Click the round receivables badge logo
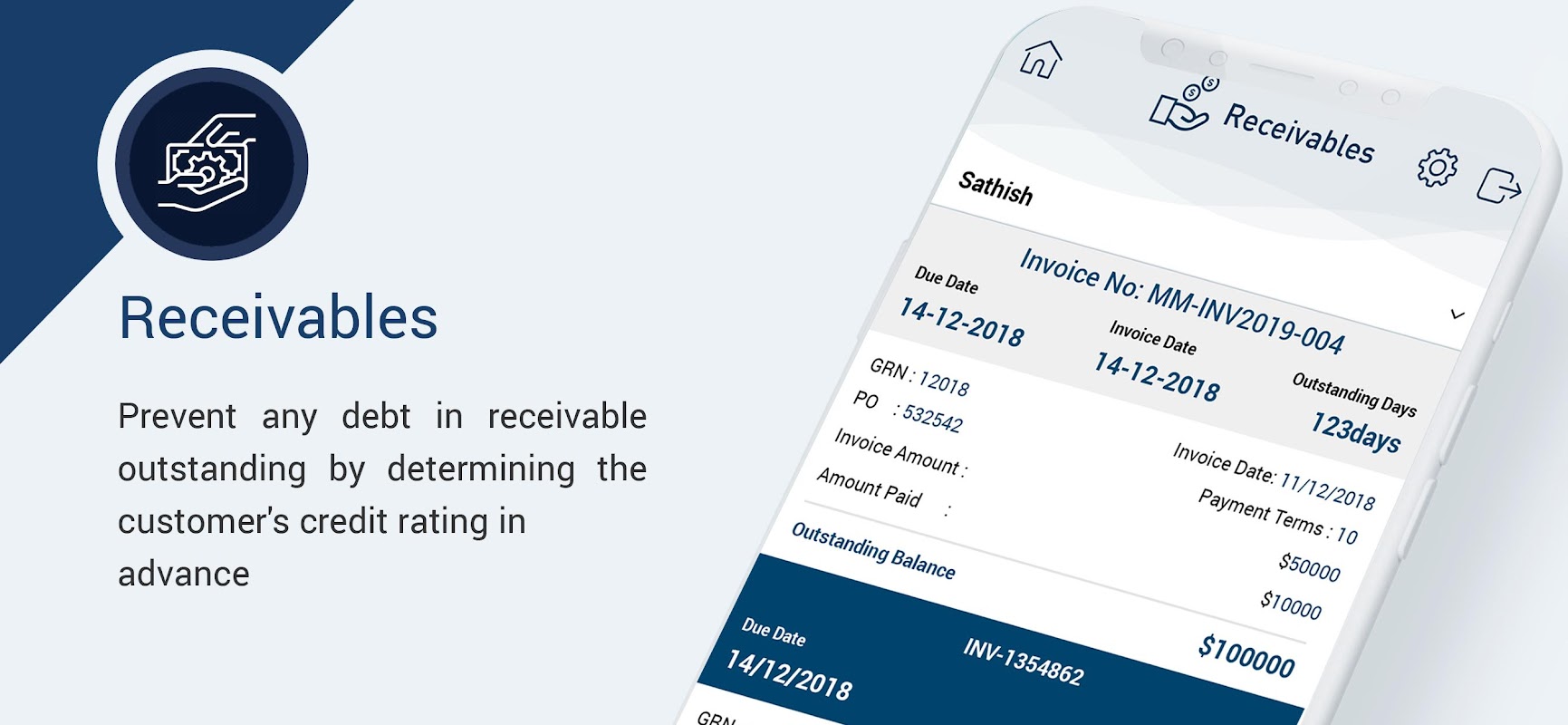The image size is (1568, 725). pos(211,164)
